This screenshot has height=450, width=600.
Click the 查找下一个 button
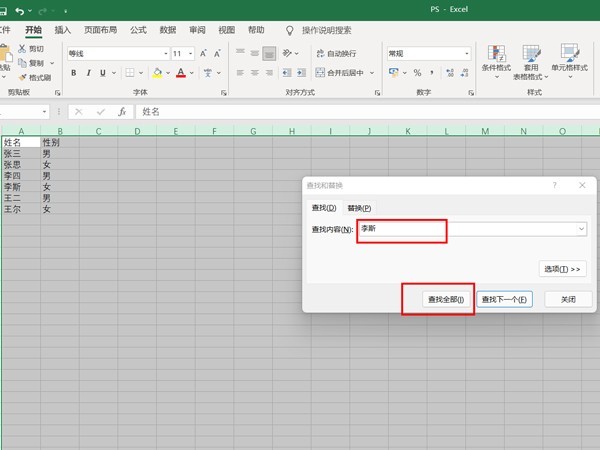pos(504,299)
